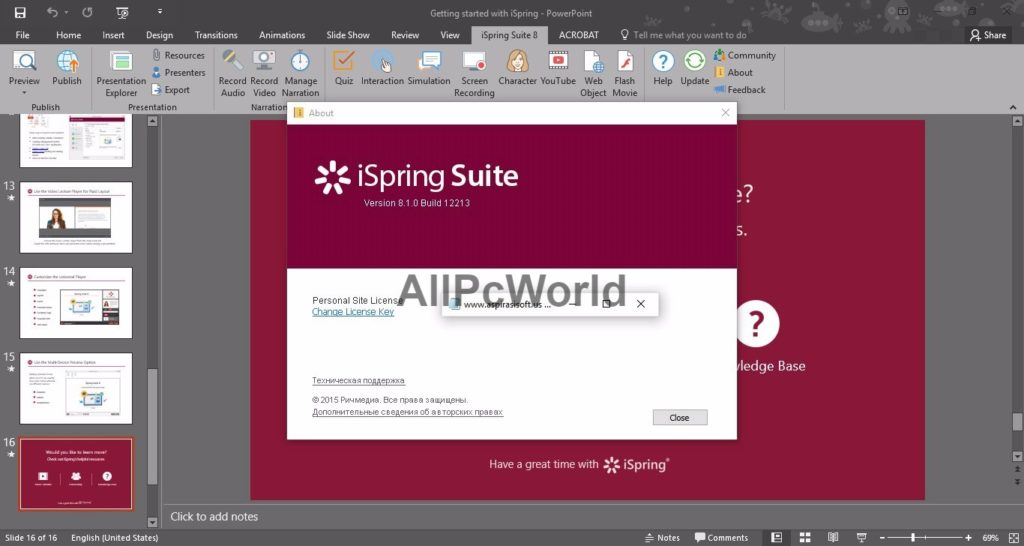Image resolution: width=1024 pixels, height=546 pixels.
Task: Toggle the Comments pane
Action: coord(721,538)
